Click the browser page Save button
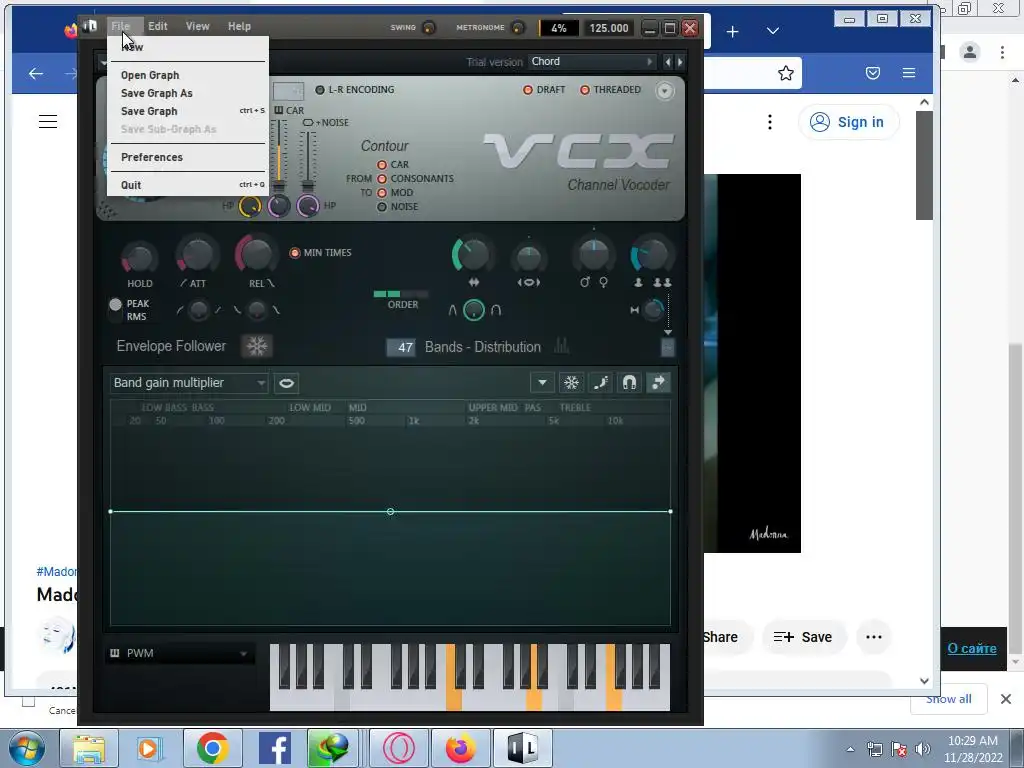 tap(803, 637)
